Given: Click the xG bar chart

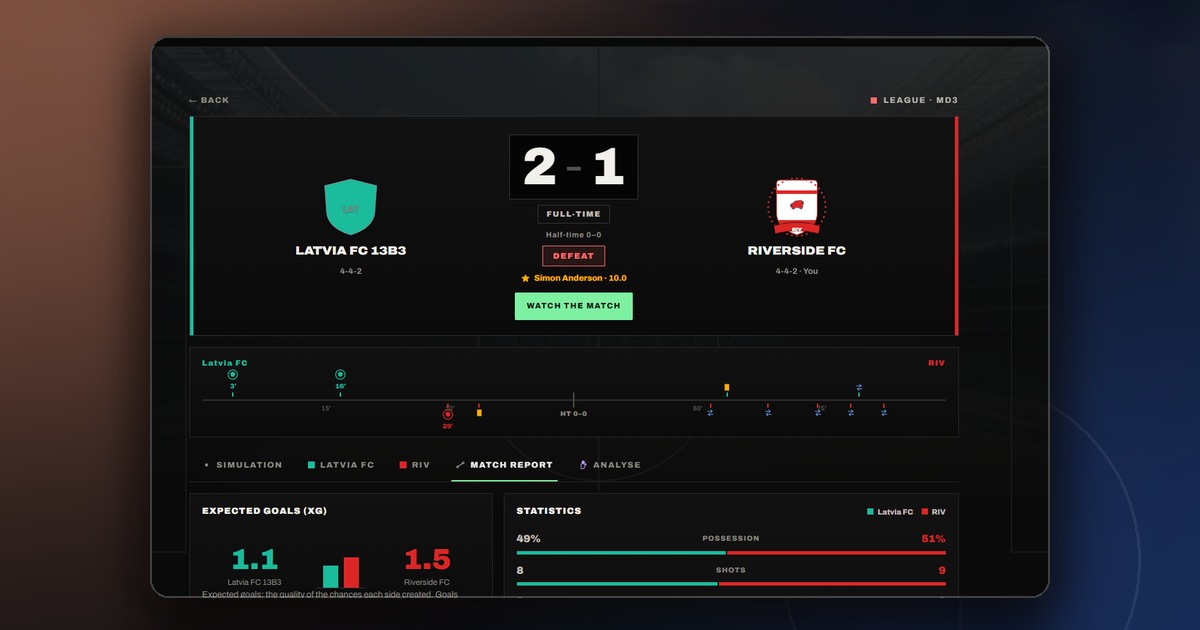Looking at the screenshot, I should pyautogui.click(x=341, y=573).
